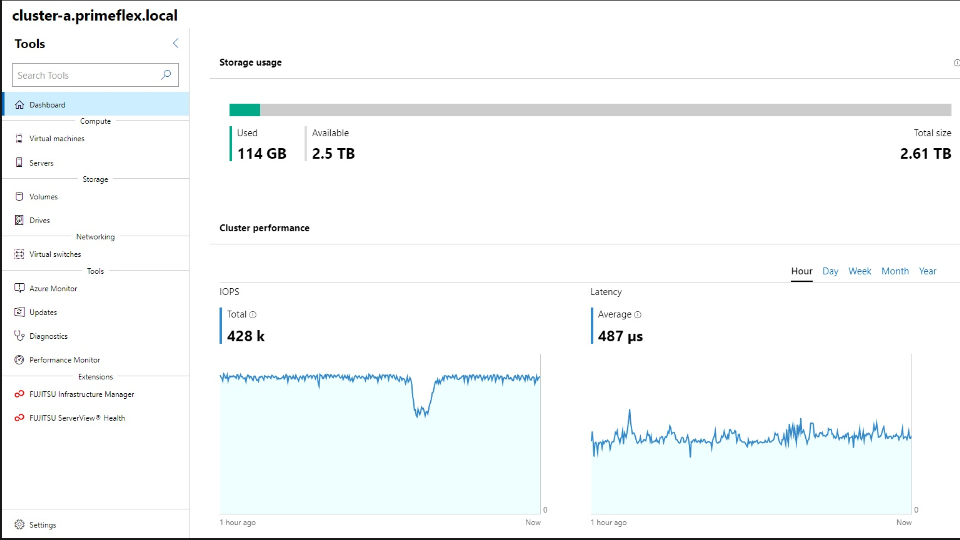Open Azure Monitor icon
This screenshot has height=540, width=960.
(x=19, y=288)
